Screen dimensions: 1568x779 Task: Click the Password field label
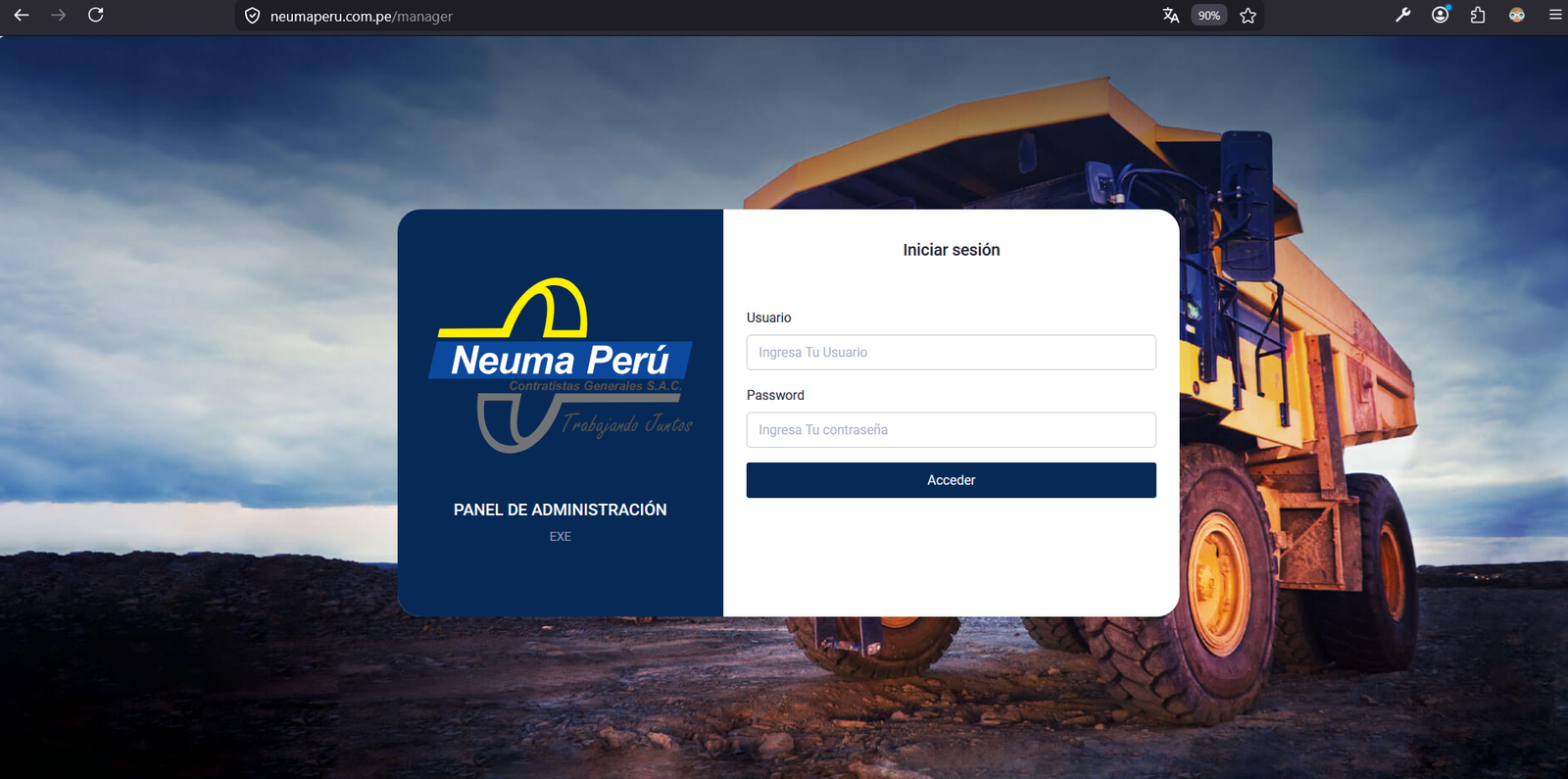(x=775, y=395)
